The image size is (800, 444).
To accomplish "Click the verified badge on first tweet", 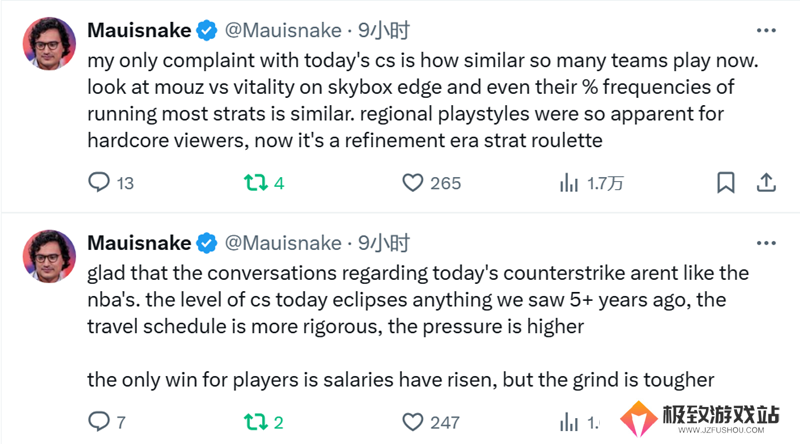I will [207, 31].
